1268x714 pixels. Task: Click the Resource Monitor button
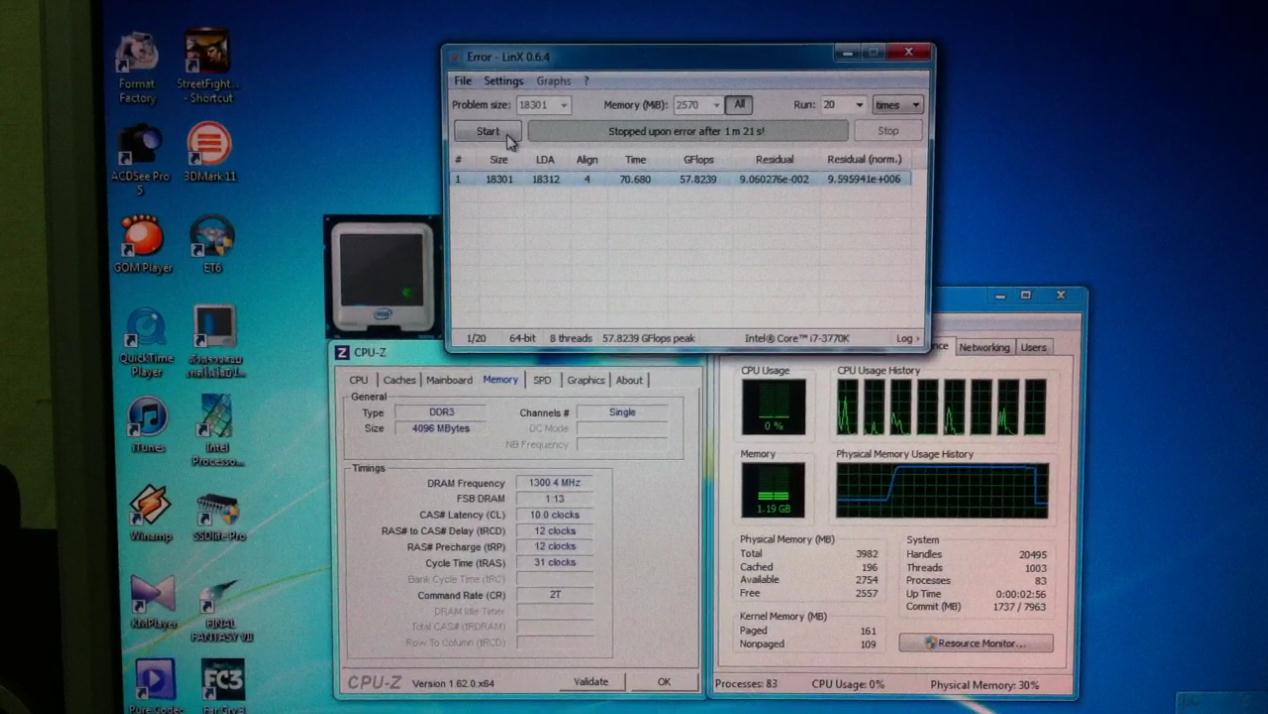coord(976,643)
